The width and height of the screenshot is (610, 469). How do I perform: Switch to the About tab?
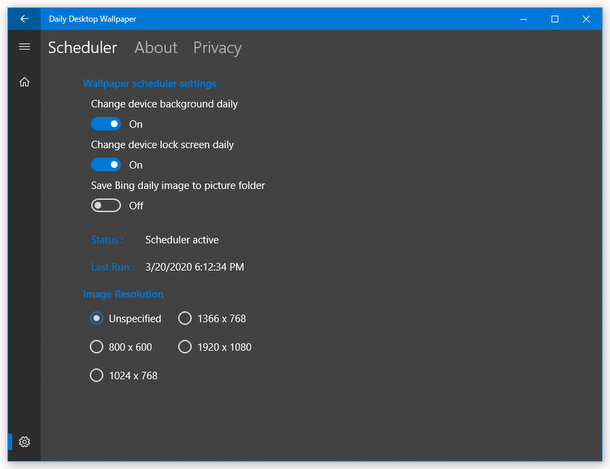click(x=156, y=48)
